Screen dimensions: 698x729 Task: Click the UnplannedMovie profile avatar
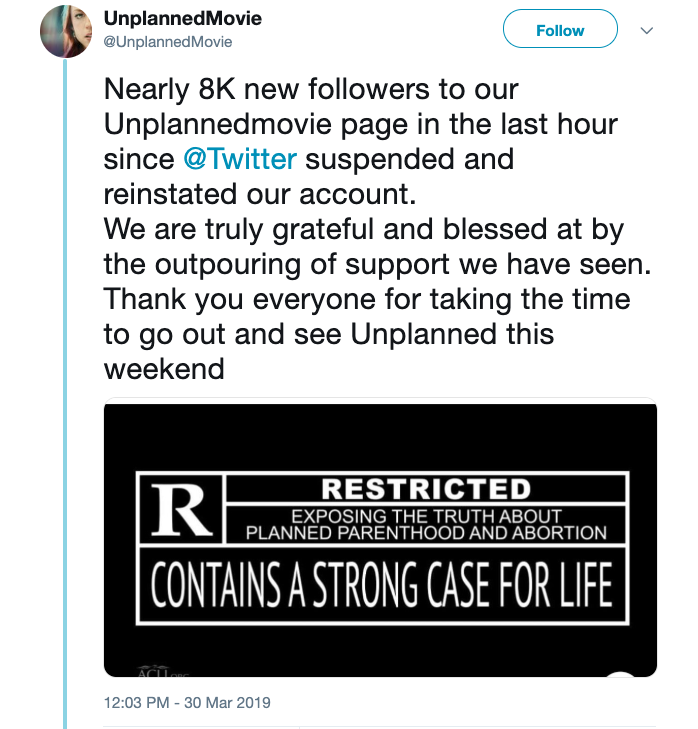point(66,32)
